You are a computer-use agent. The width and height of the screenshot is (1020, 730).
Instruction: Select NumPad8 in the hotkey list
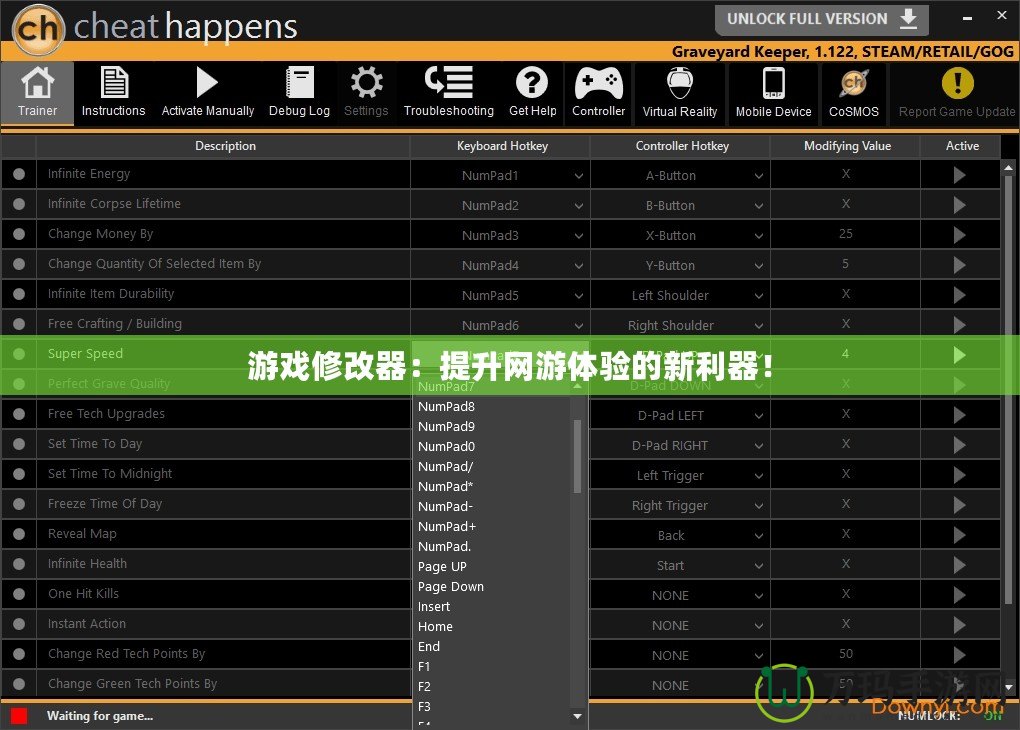click(446, 407)
